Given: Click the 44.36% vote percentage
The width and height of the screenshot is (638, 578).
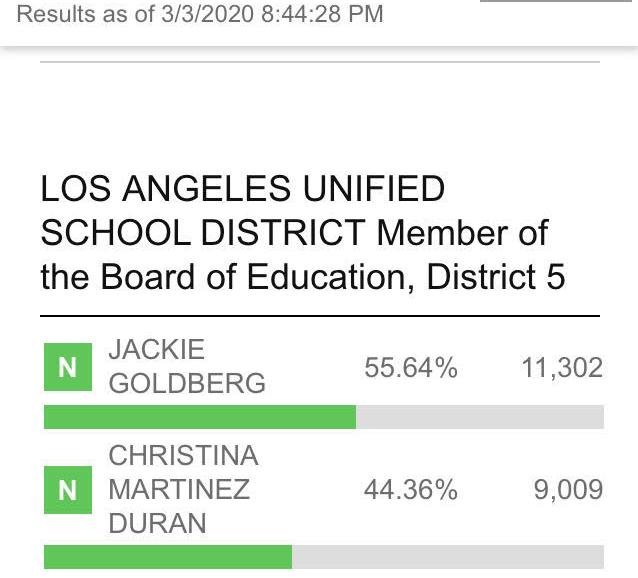Looking at the screenshot, I should click(x=411, y=490).
